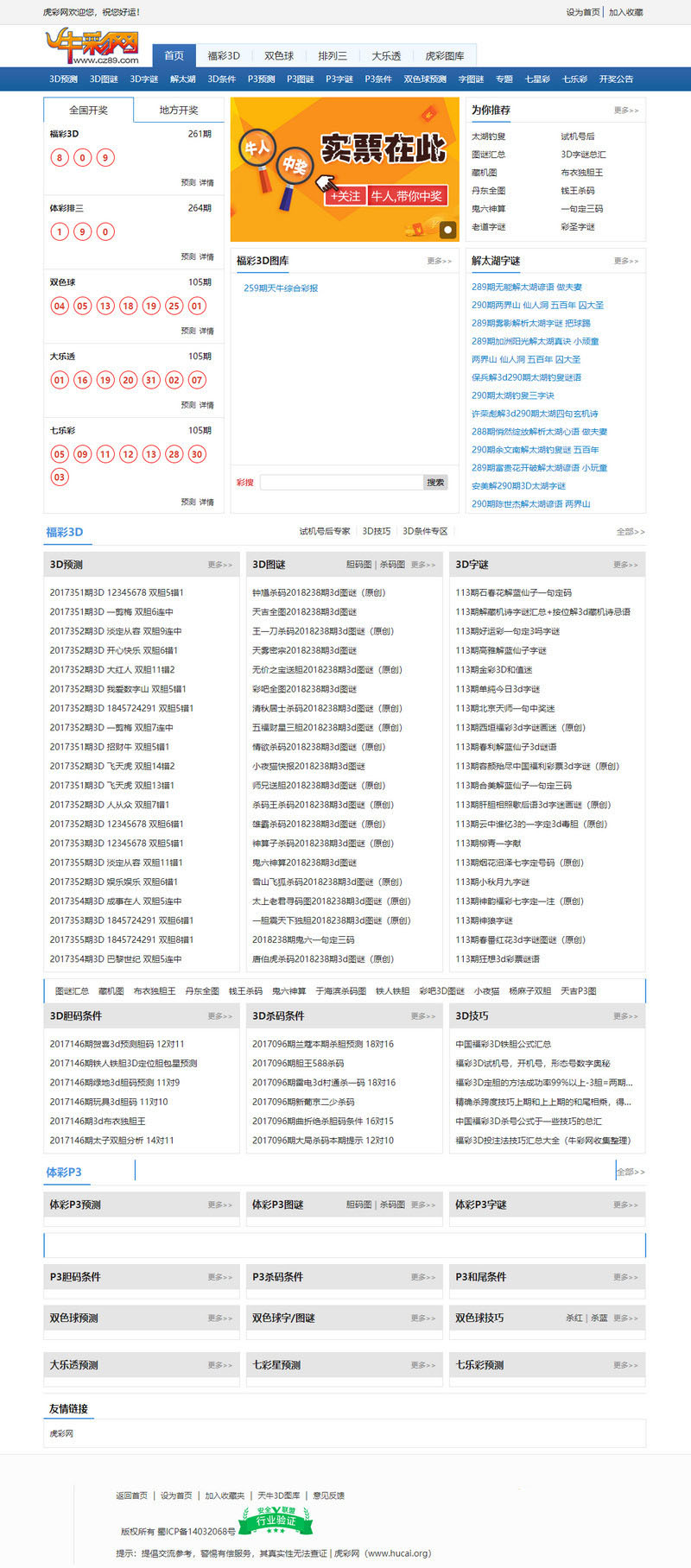
Task: Click the 搜索 search button
Action: [x=436, y=482]
